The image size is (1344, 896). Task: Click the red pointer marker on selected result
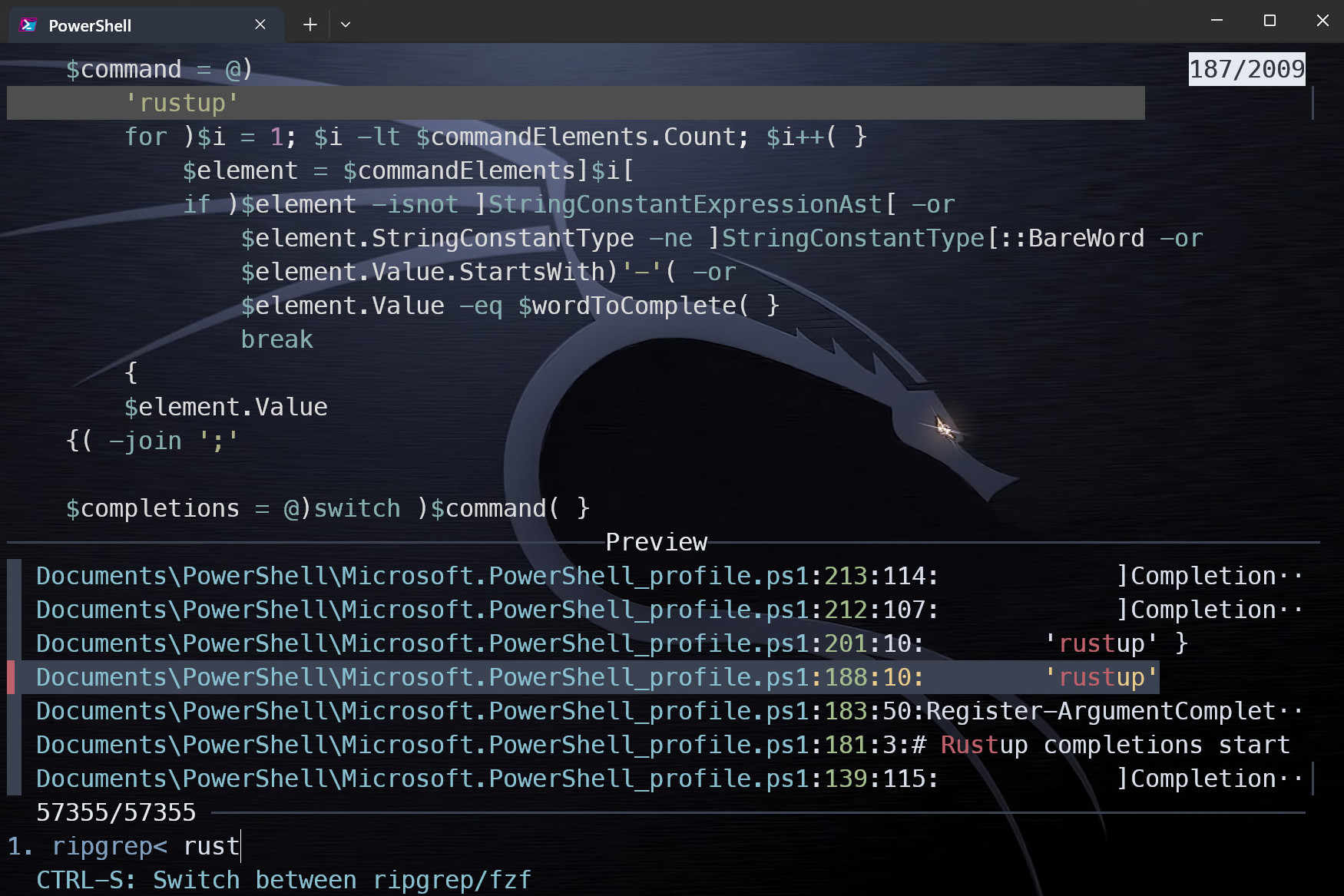coord(11,677)
